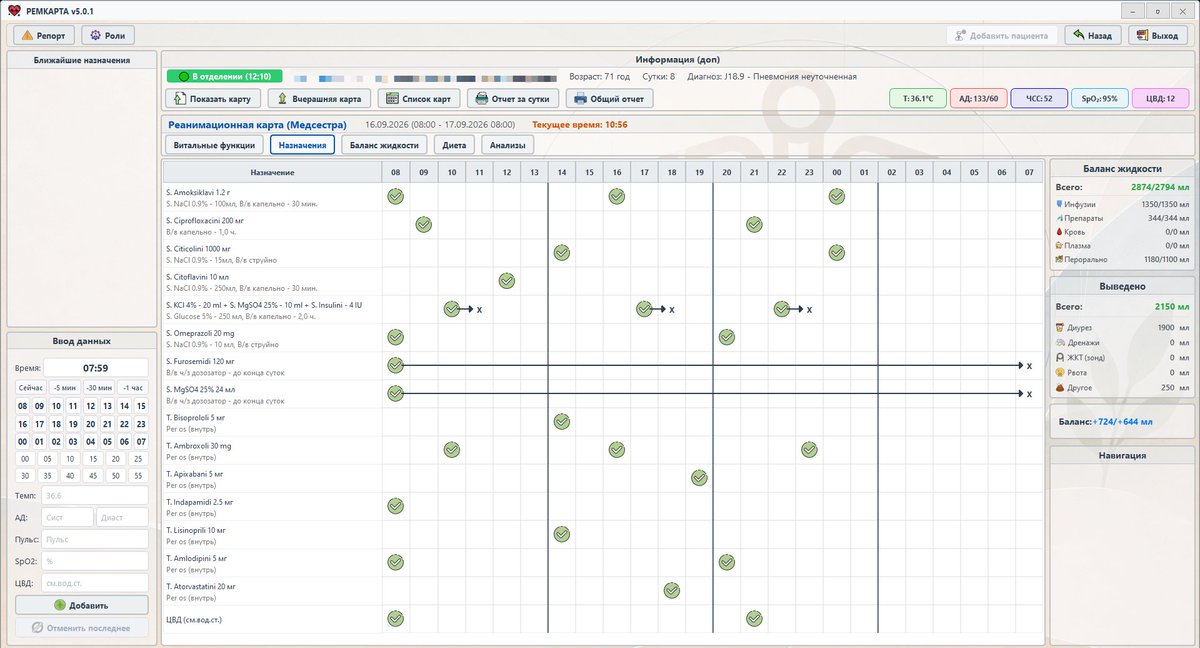
Task: Click the В отделении (12:10) status badge
Action: [x=224, y=76]
